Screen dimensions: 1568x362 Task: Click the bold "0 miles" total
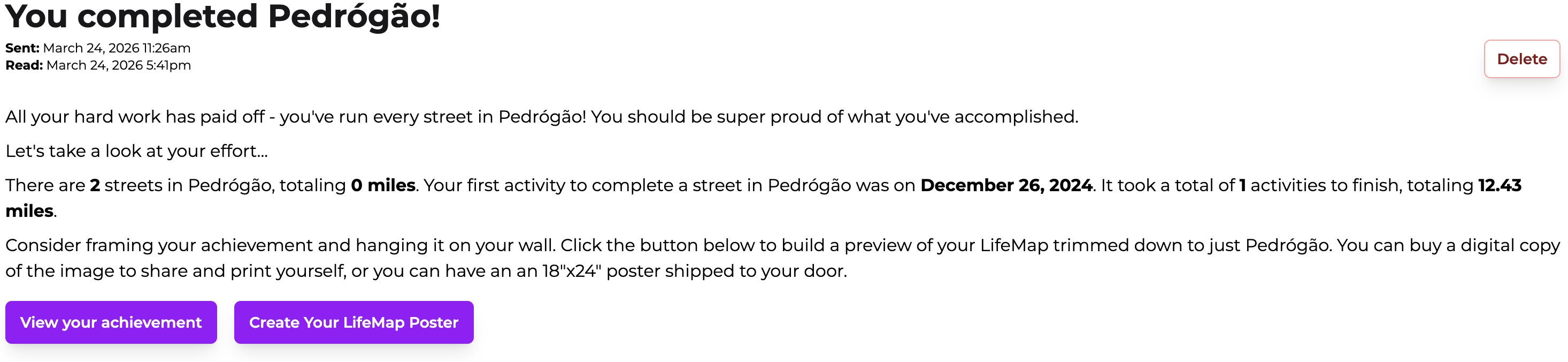pos(383,185)
